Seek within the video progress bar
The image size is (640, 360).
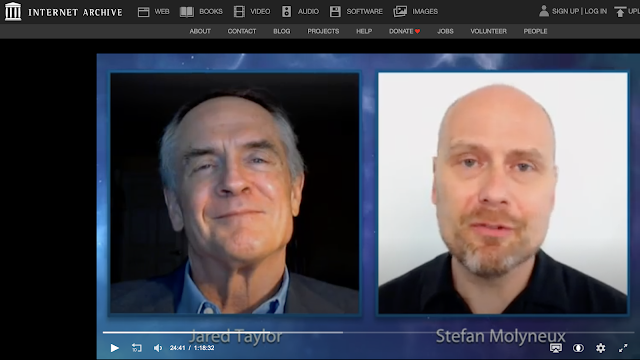tap(368, 333)
